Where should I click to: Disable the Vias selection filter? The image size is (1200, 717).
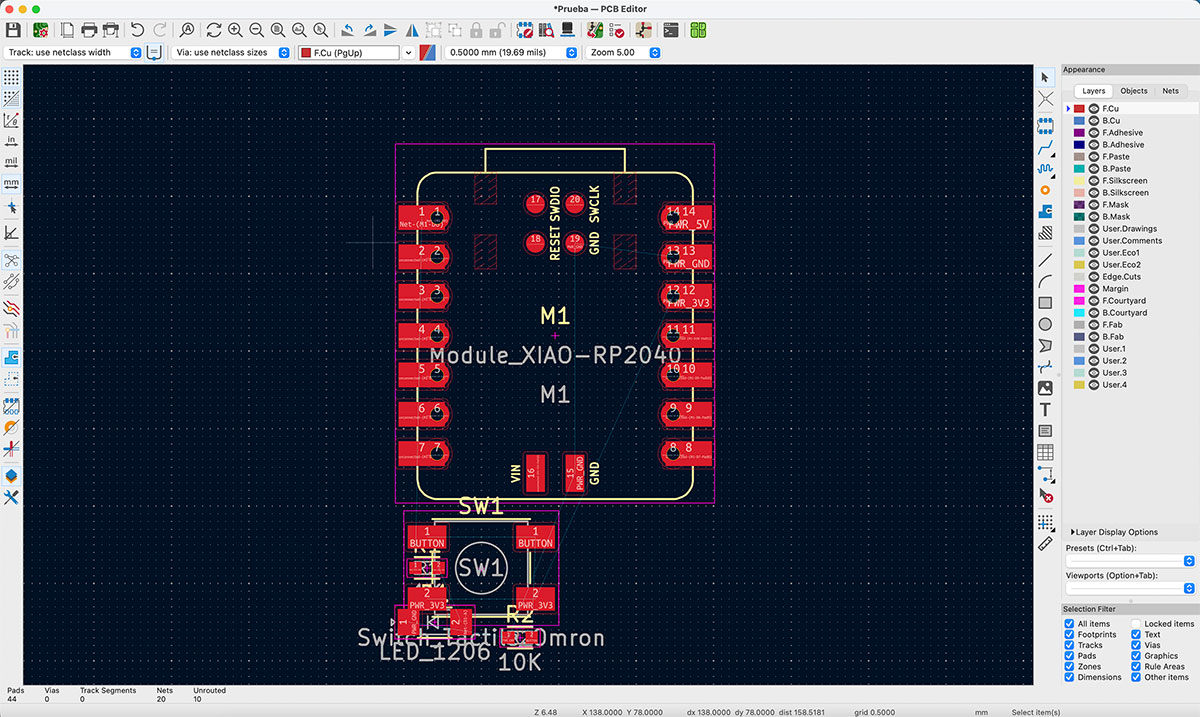click(x=1135, y=645)
